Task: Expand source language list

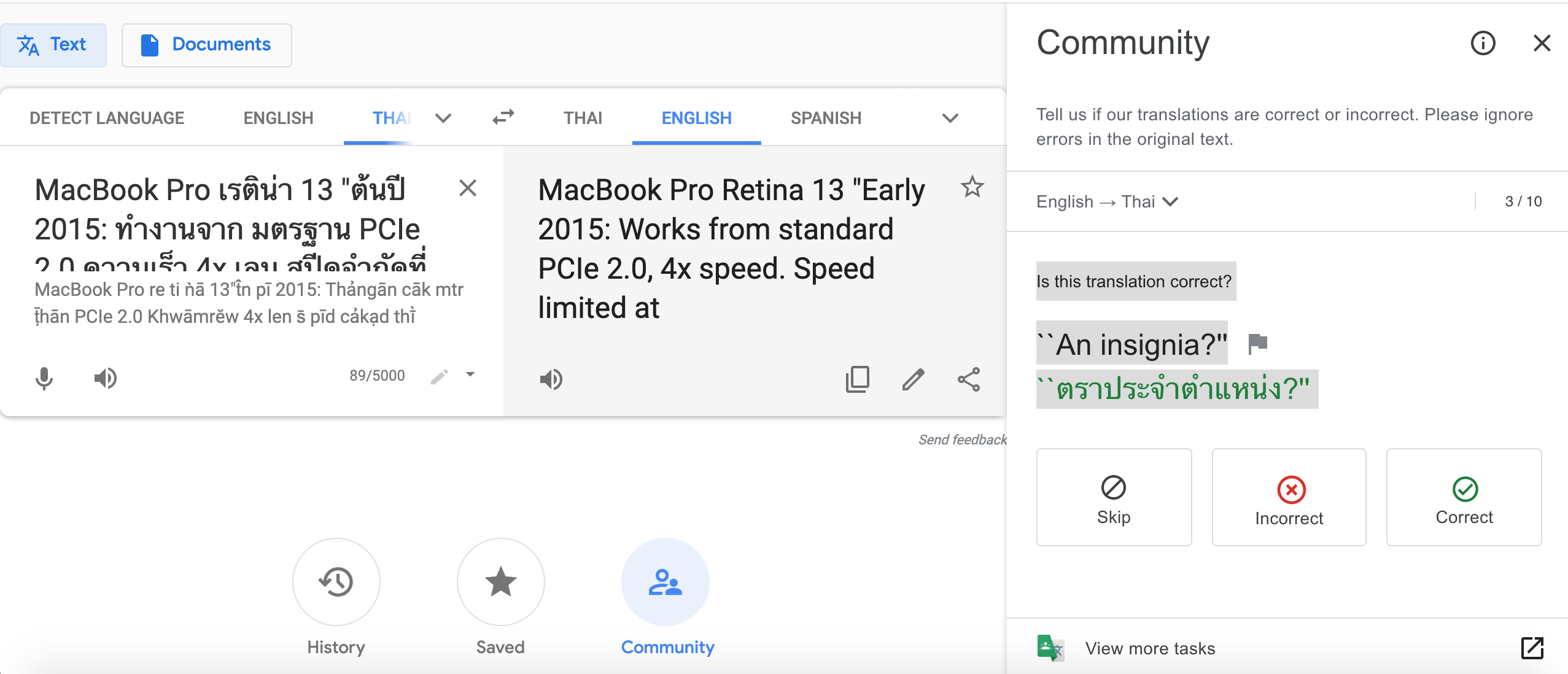Action: (443, 118)
